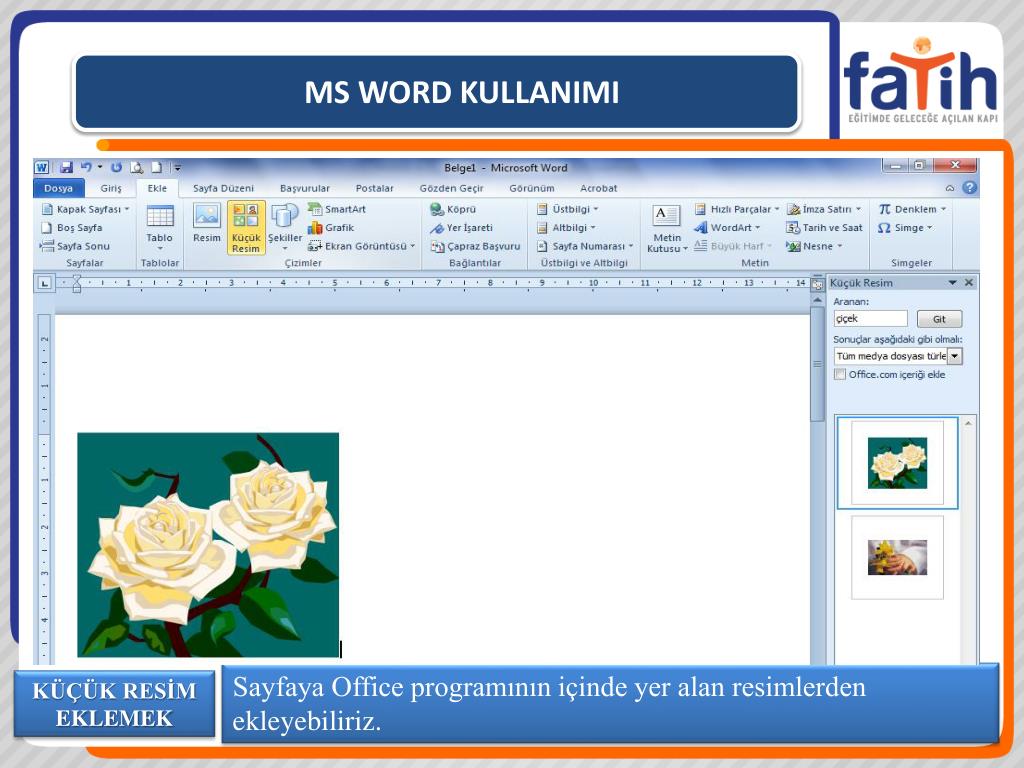Click the first-line indent marker on ruler
The width and height of the screenshot is (1024, 768).
click(77, 279)
